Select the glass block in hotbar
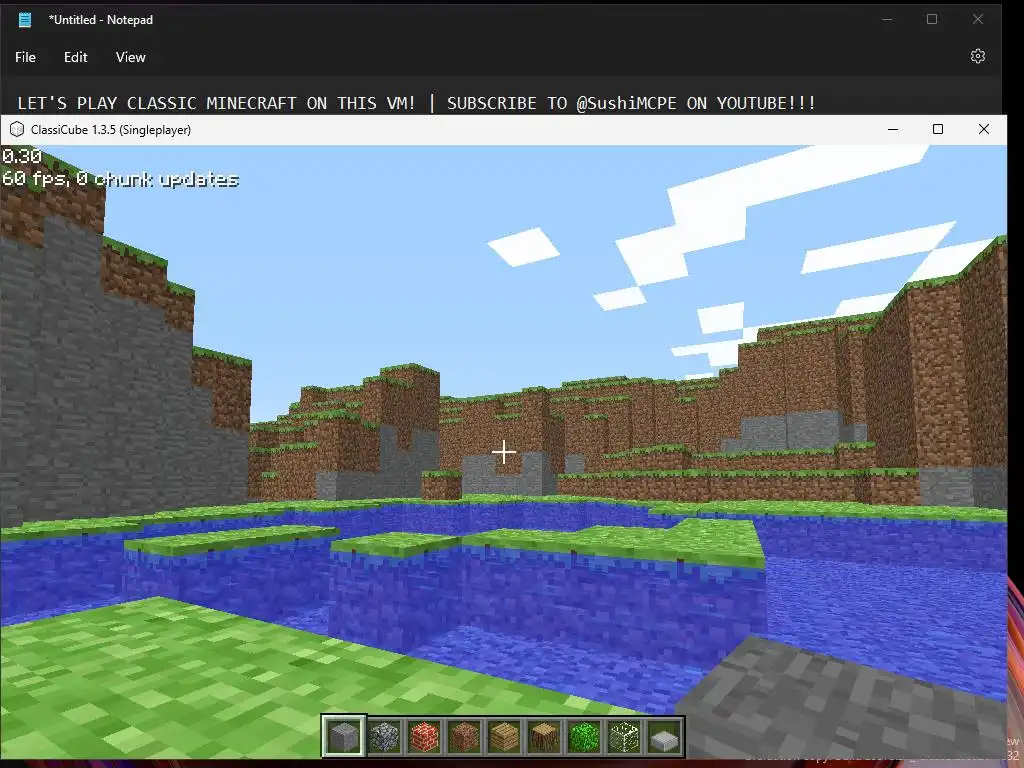The width and height of the screenshot is (1024, 768). pos(624,737)
